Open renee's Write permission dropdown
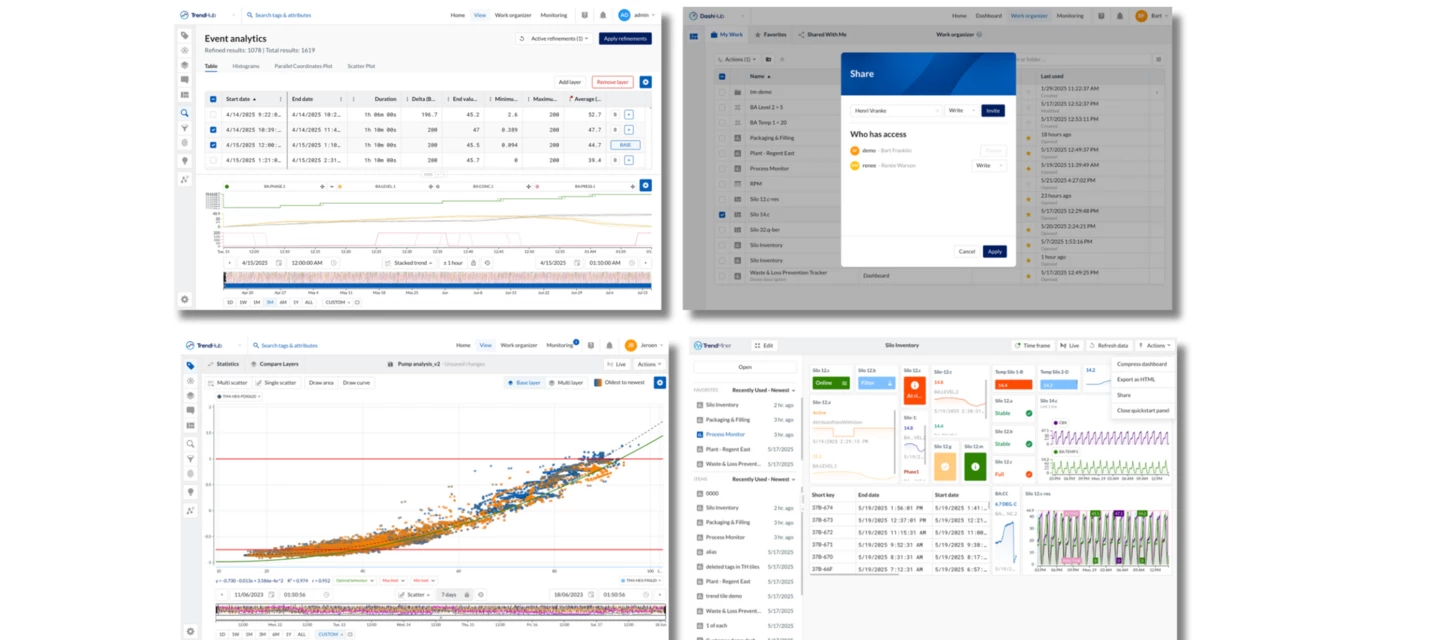This screenshot has width=1440, height=640. [989, 166]
